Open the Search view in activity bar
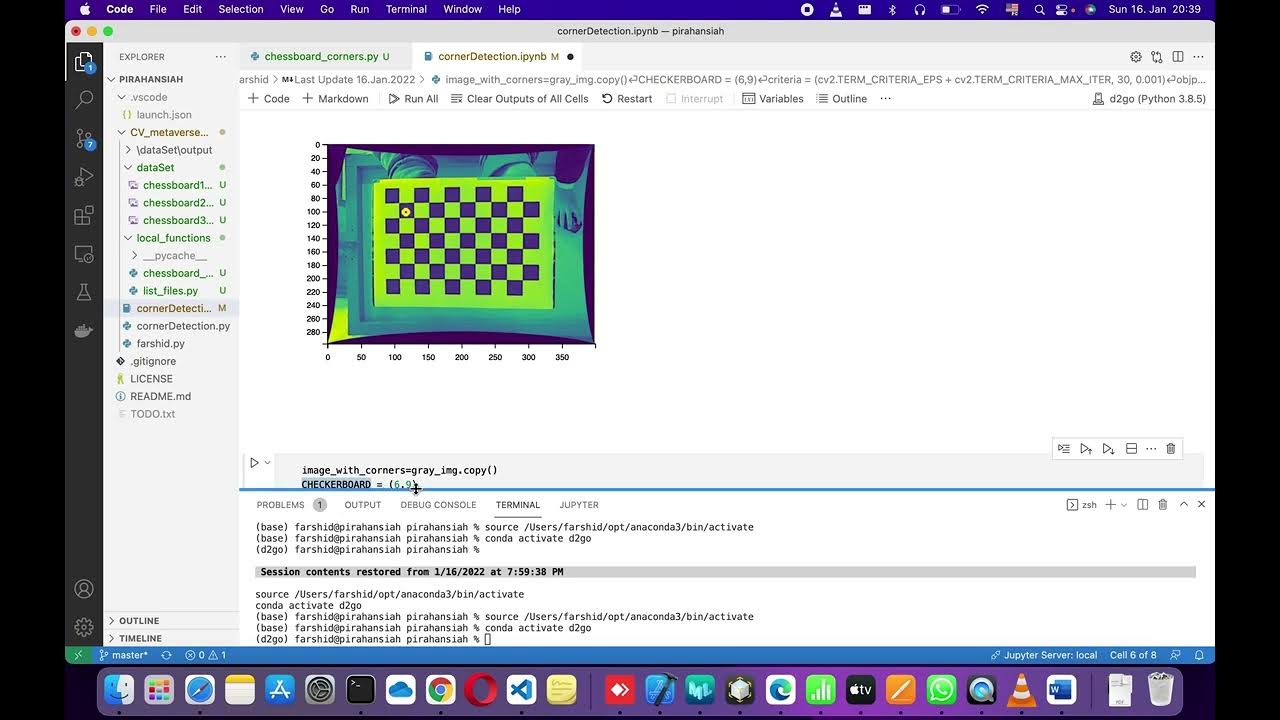 click(x=84, y=99)
